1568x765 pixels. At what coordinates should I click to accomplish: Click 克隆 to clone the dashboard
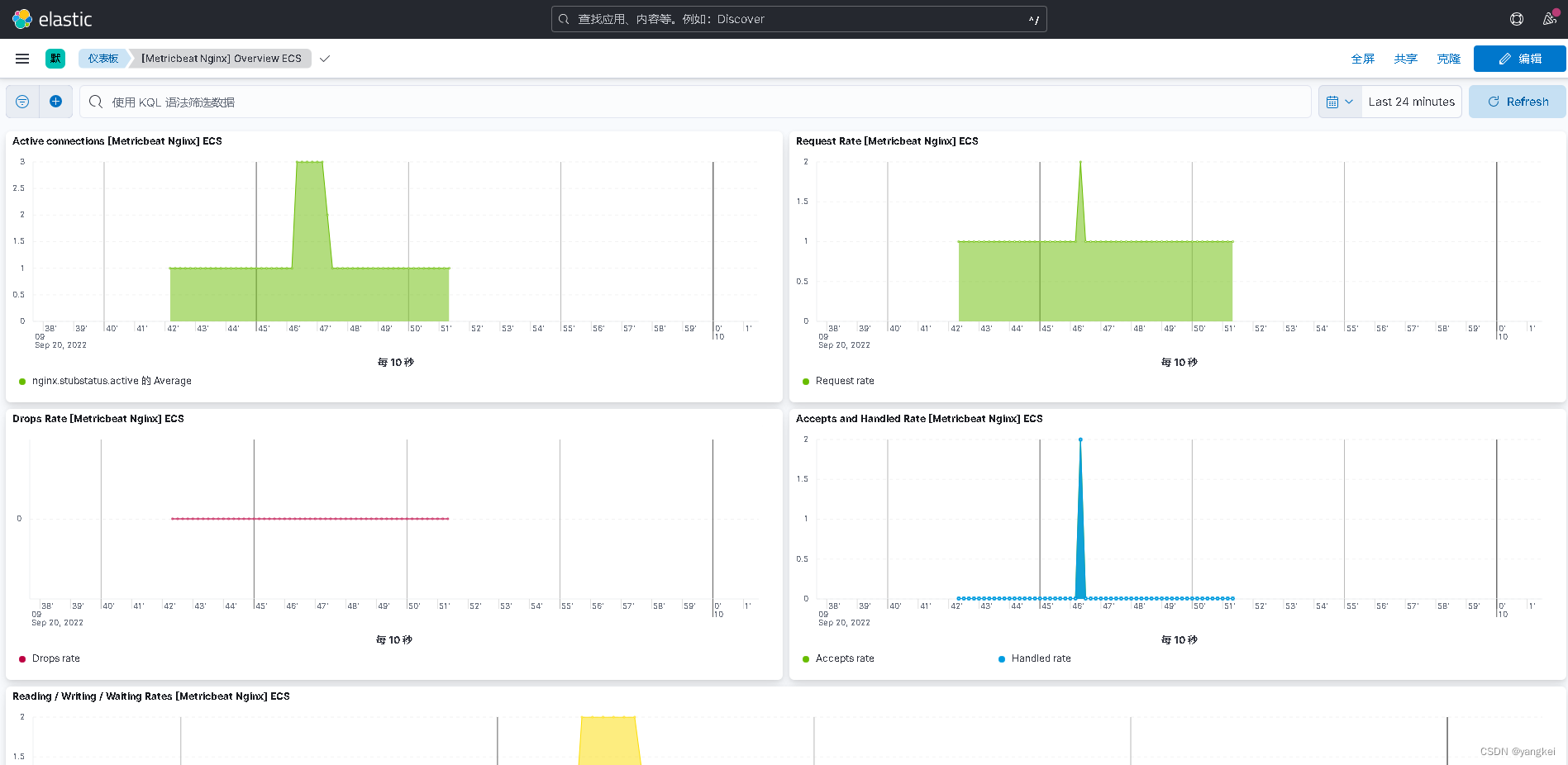[1448, 59]
